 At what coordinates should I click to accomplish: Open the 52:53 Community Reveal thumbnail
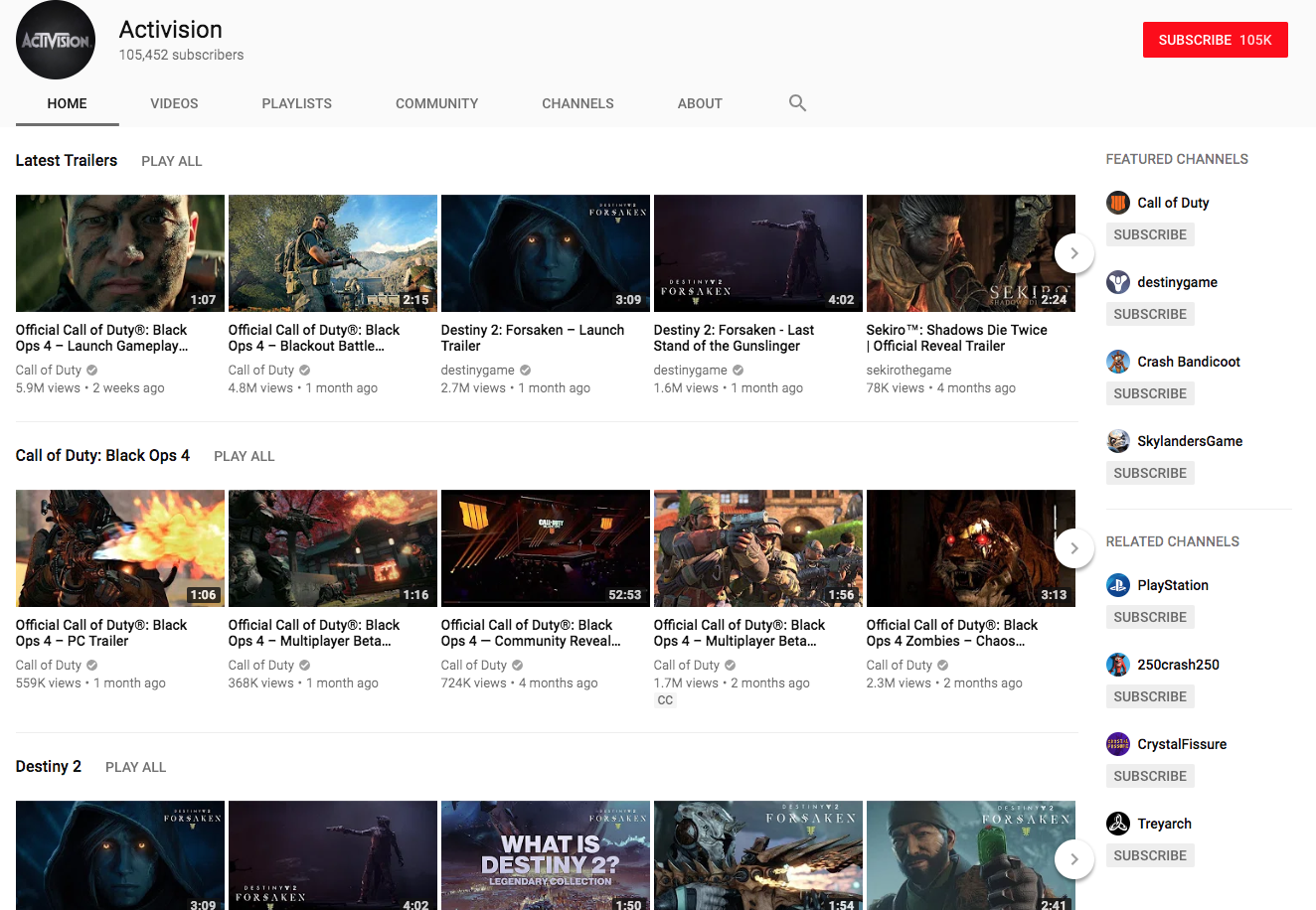coord(546,548)
